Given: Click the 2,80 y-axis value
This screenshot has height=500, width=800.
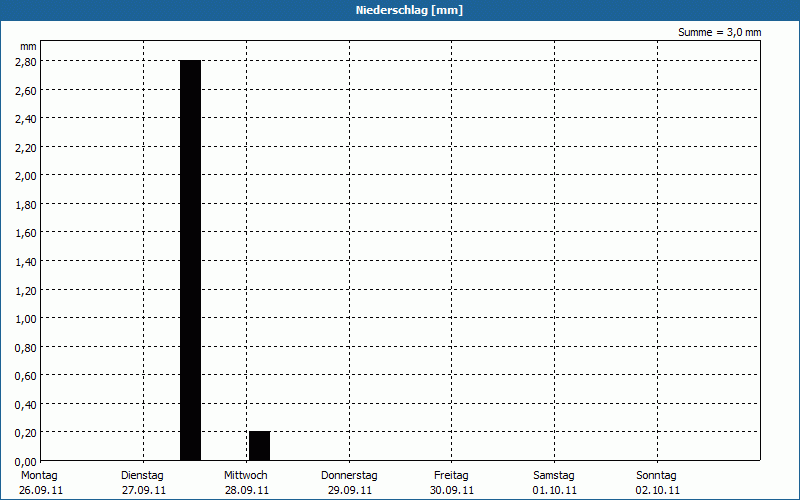Looking at the screenshot, I should [x=26, y=62].
